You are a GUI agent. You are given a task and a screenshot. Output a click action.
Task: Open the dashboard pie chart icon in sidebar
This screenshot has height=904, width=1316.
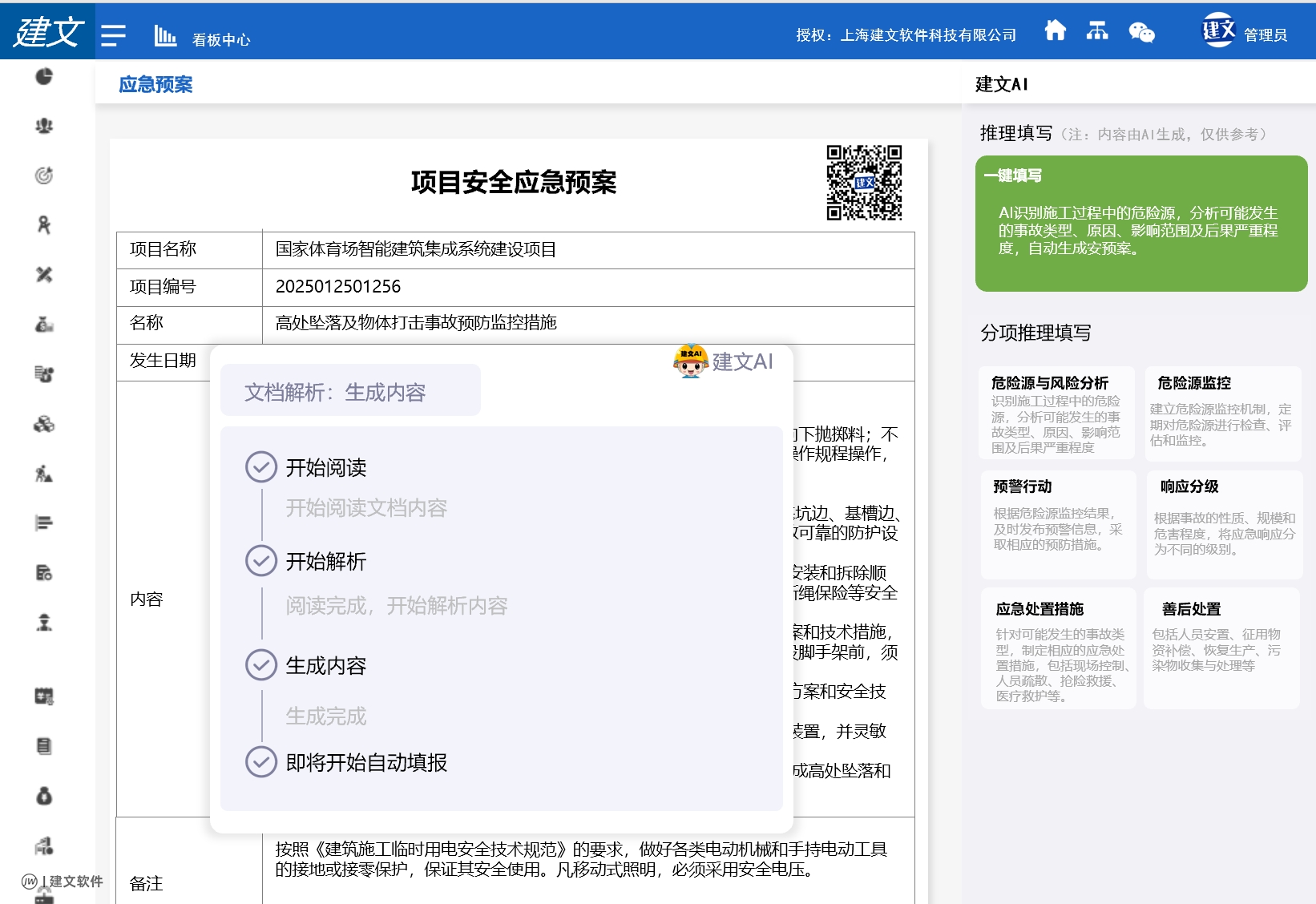click(x=44, y=76)
